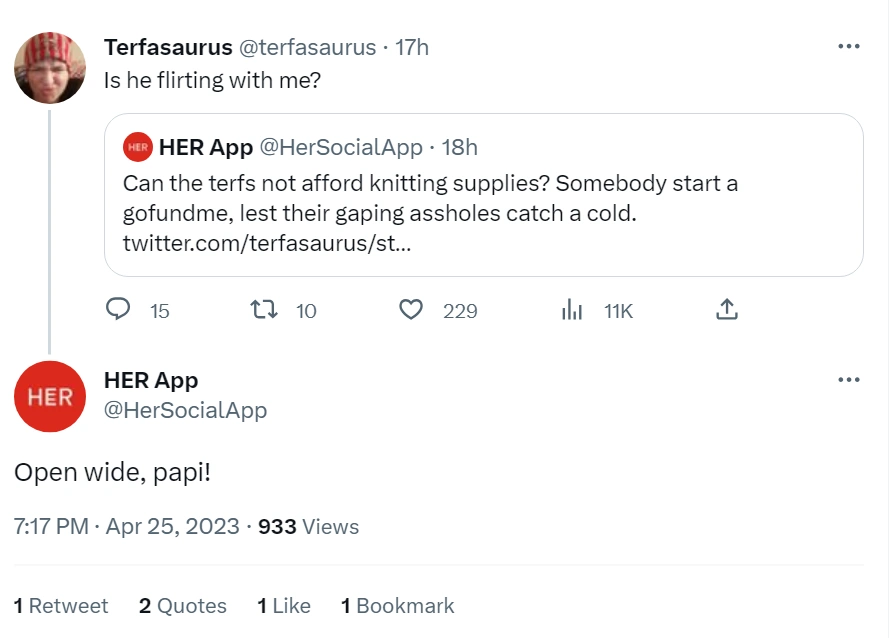Image resolution: width=889 pixels, height=638 pixels.
Task: Click the reply speech bubble icon
Action: (118, 310)
